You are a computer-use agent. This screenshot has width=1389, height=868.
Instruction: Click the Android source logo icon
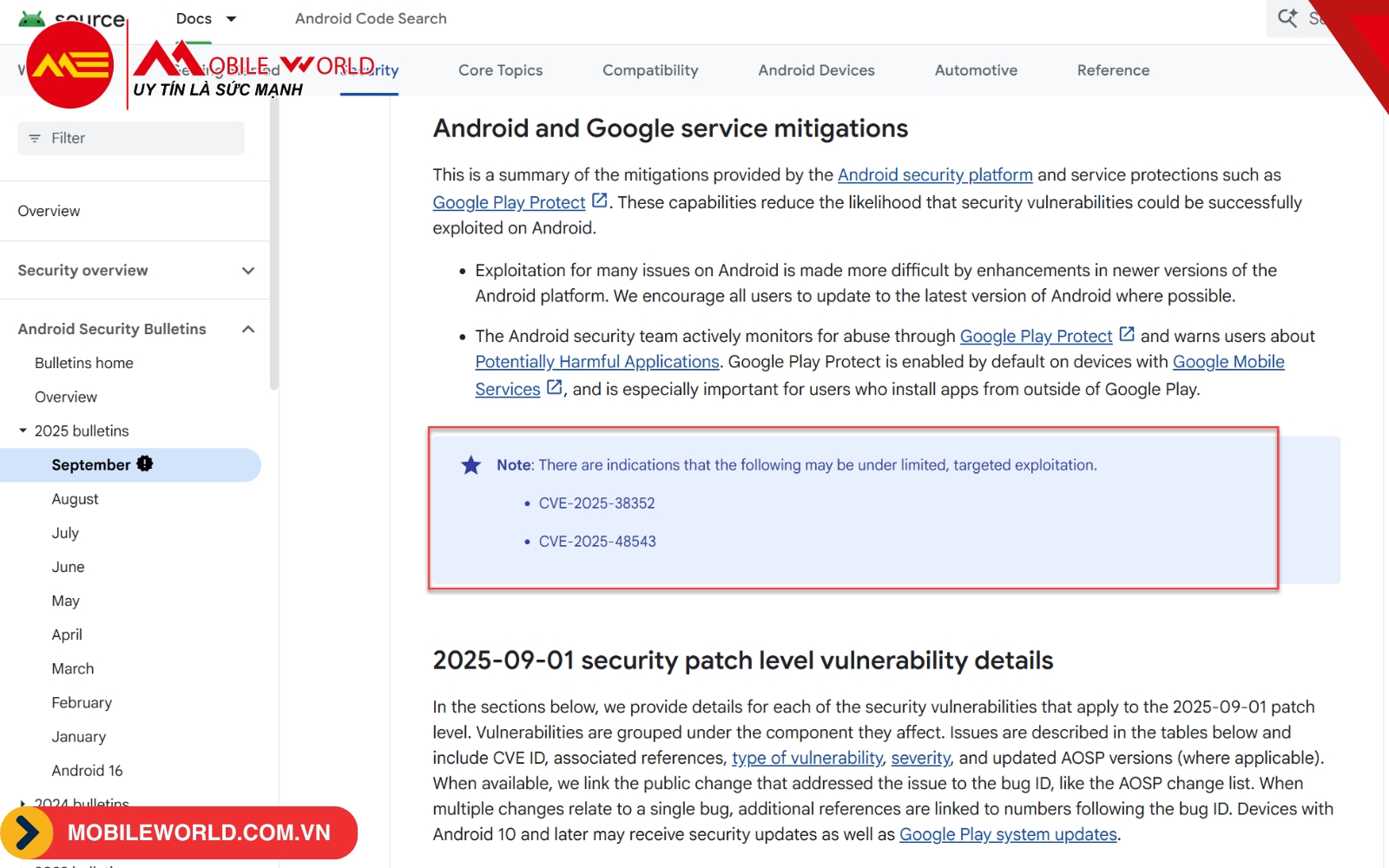point(32,17)
